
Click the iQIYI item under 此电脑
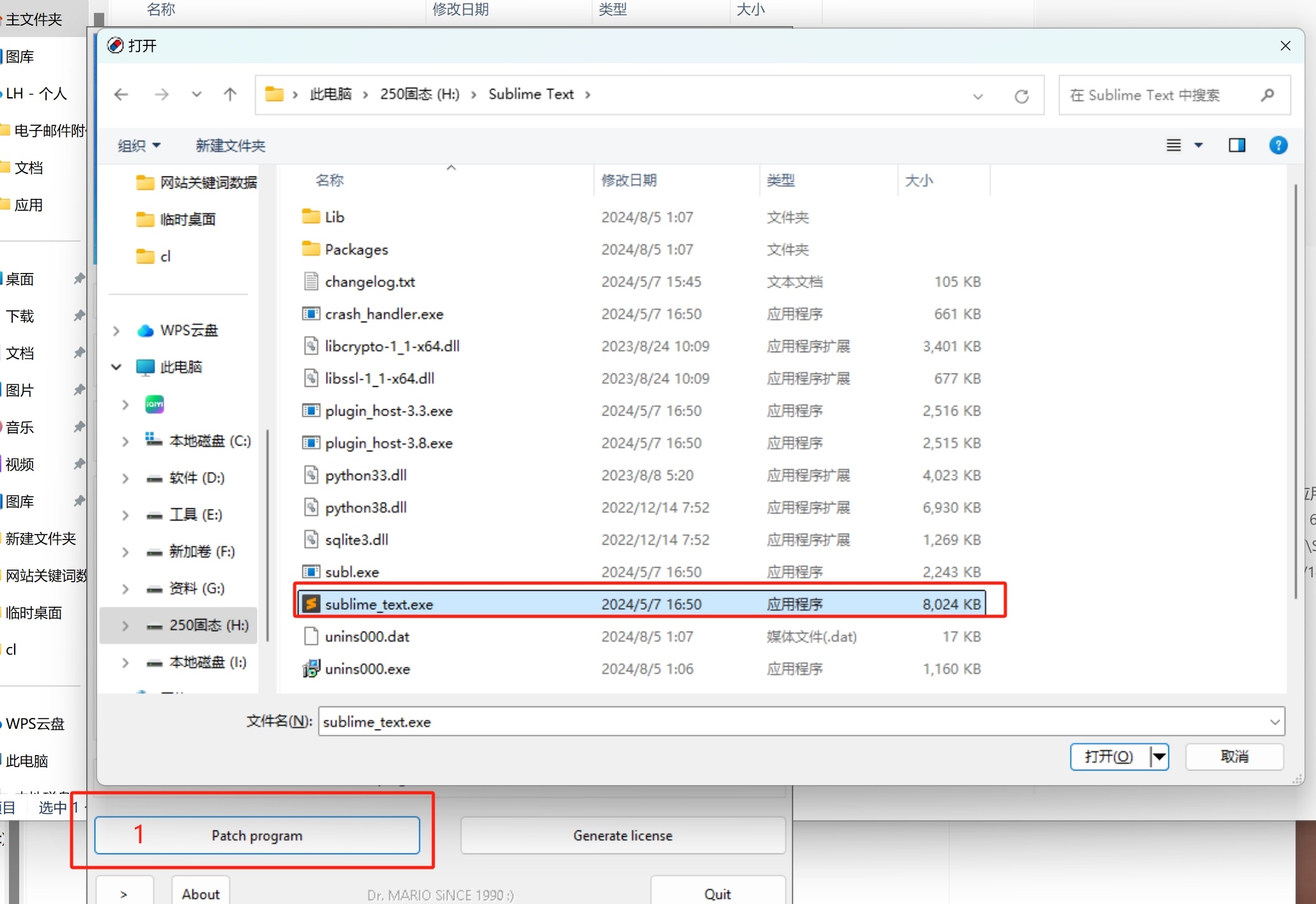tap(155, 404)
